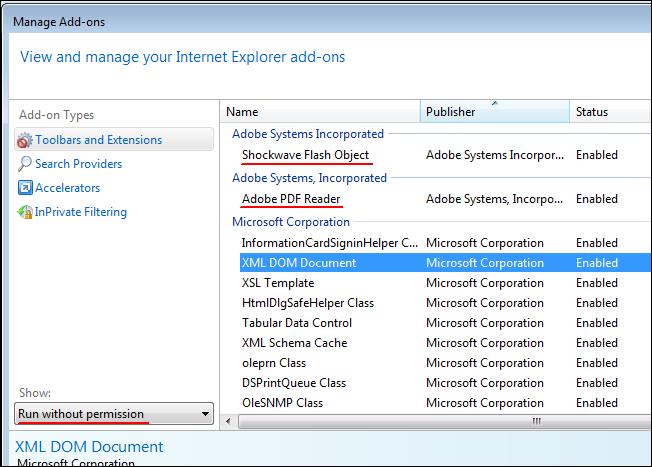Select the oleprn Class add-on

click(274, 363)
